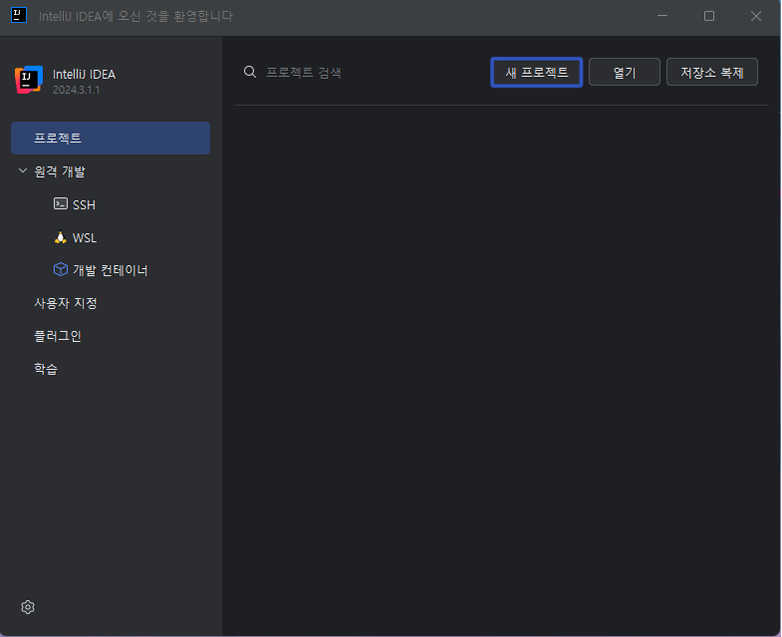Click the 열기 button
The height and width of the screenshot is (637, 782).
(624, 72)
